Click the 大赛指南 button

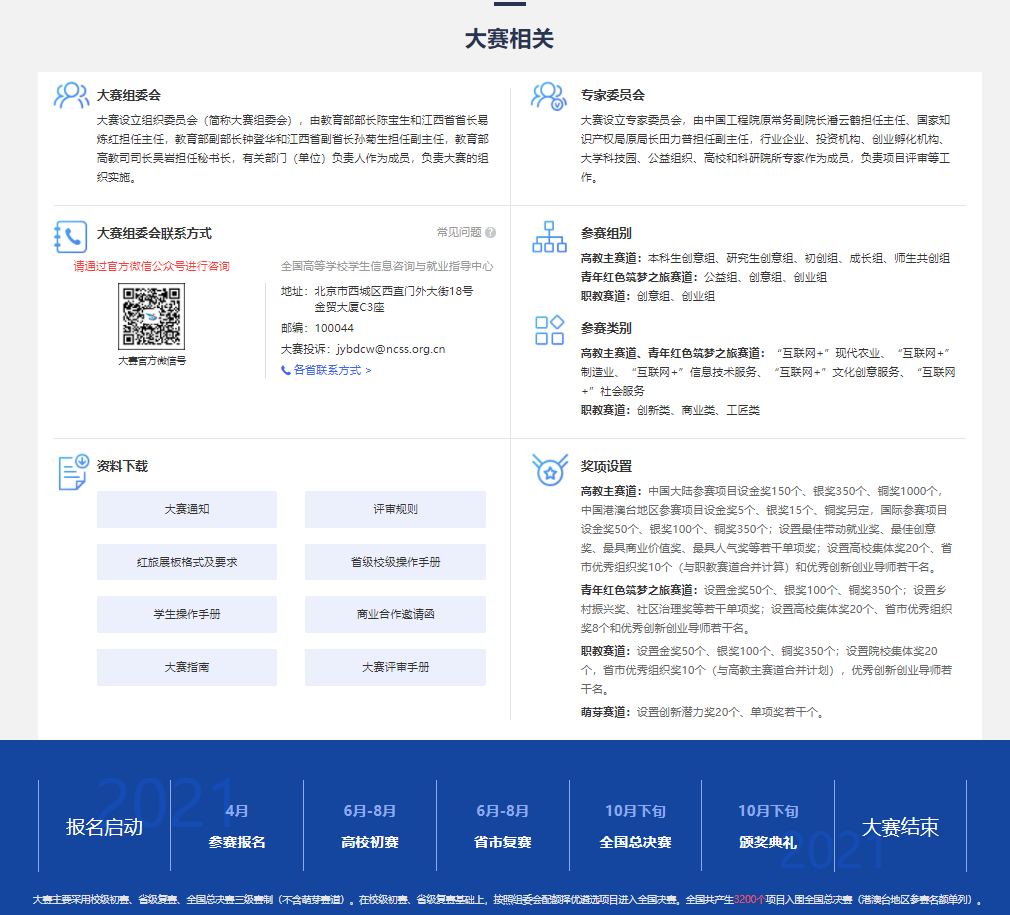[187, 667]
